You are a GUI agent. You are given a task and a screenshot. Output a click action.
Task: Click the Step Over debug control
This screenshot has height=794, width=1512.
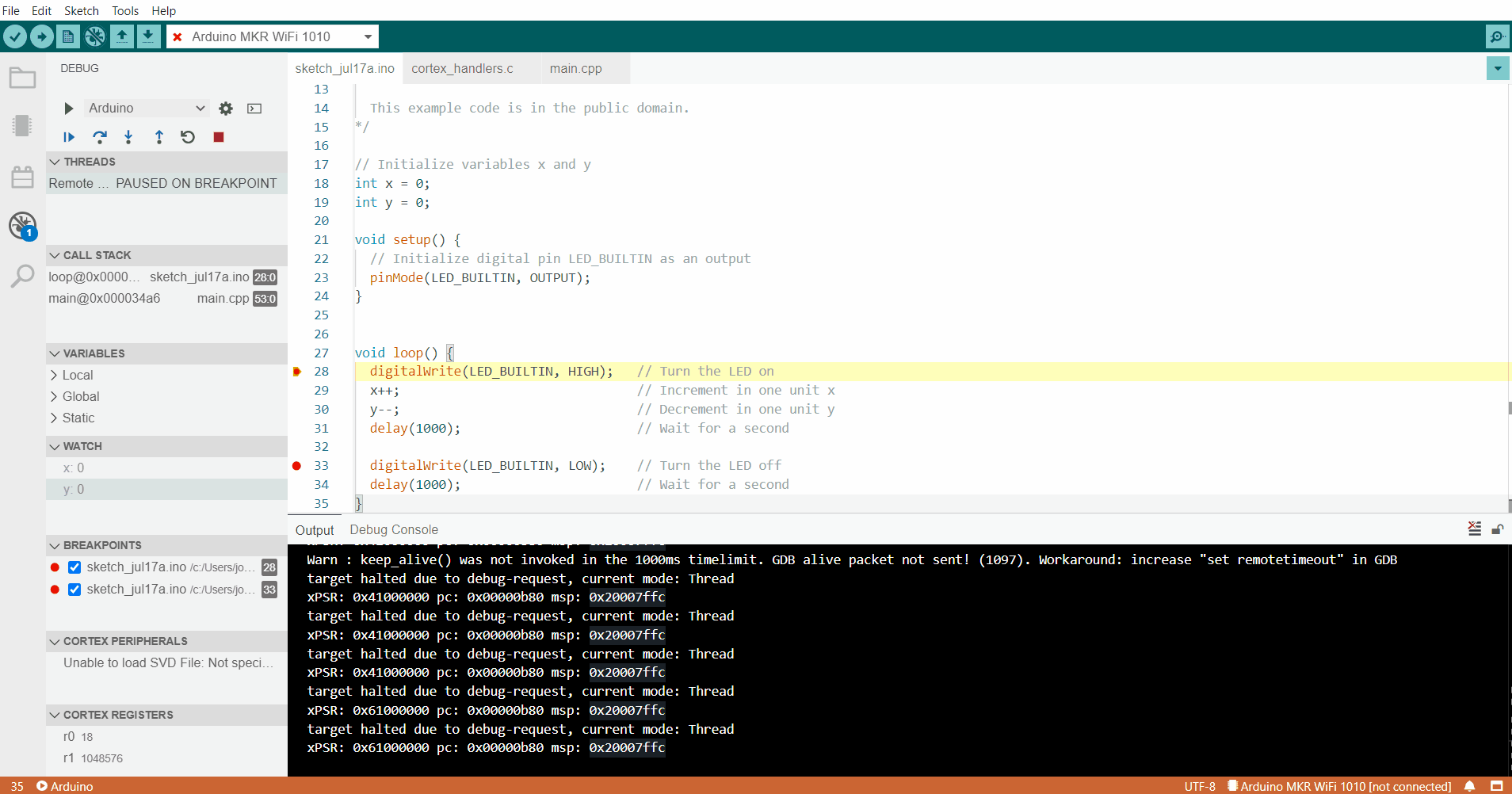pos(100,136)
